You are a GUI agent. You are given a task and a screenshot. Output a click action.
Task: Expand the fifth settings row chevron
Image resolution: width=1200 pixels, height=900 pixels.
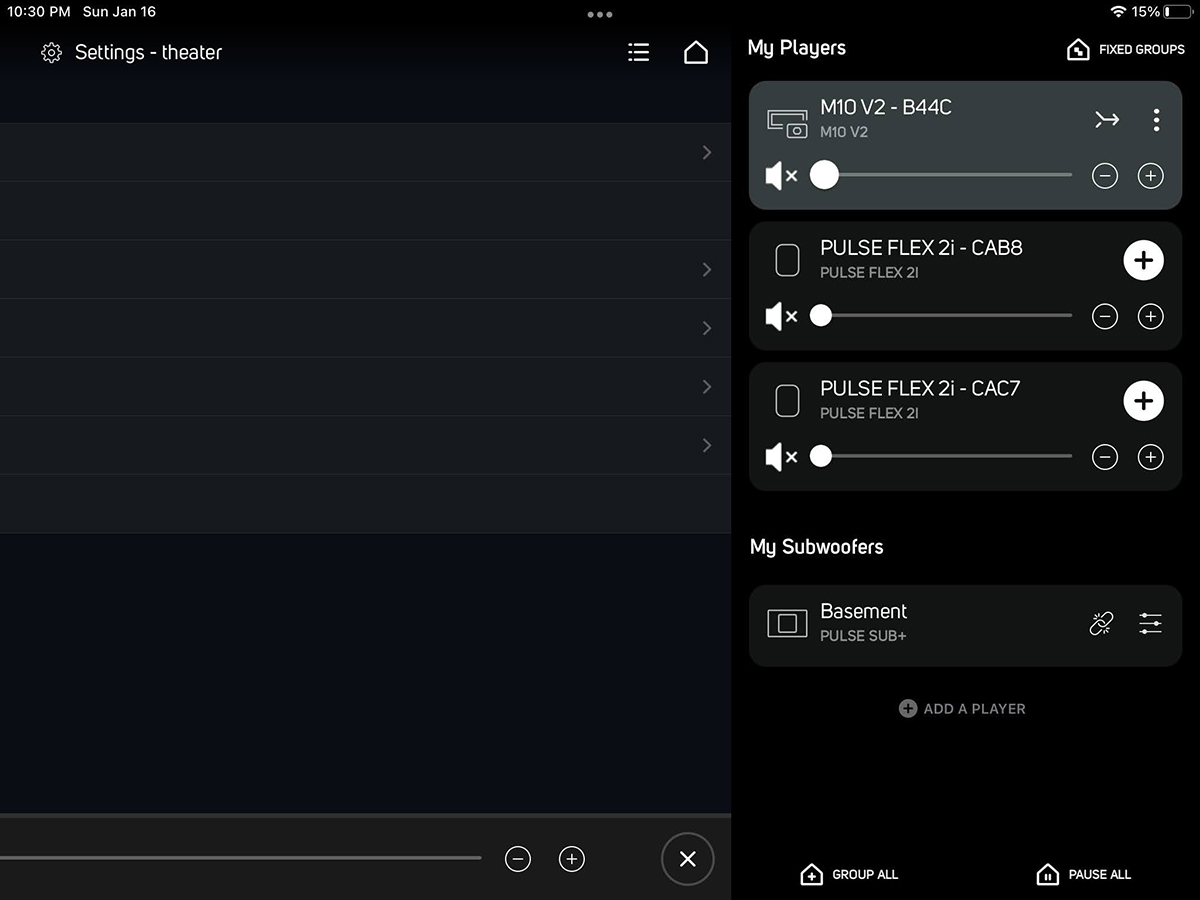[707, 445]
